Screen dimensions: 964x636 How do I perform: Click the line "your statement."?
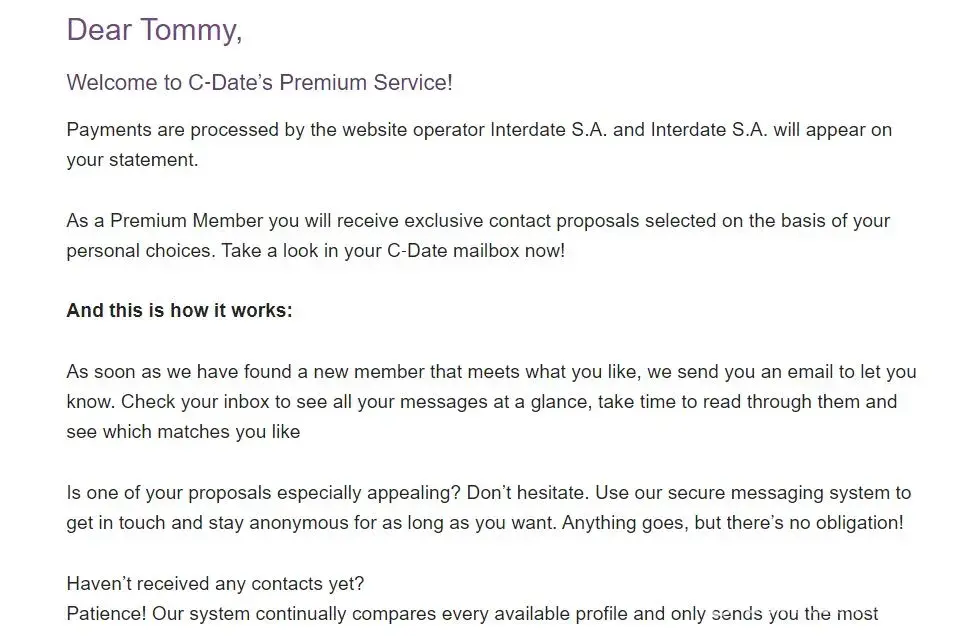pyautogui.click(x=132, y=159)
